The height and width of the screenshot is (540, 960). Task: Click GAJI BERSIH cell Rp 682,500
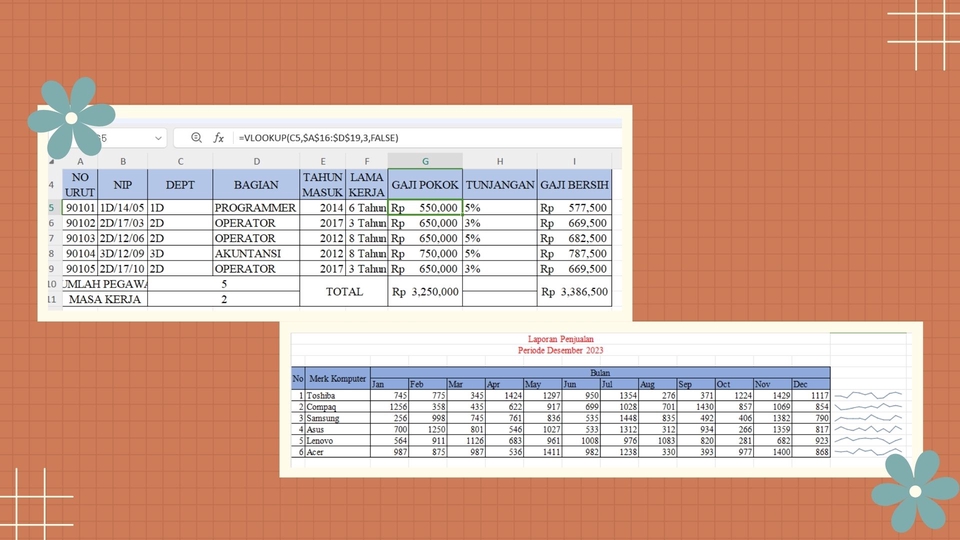574,238
